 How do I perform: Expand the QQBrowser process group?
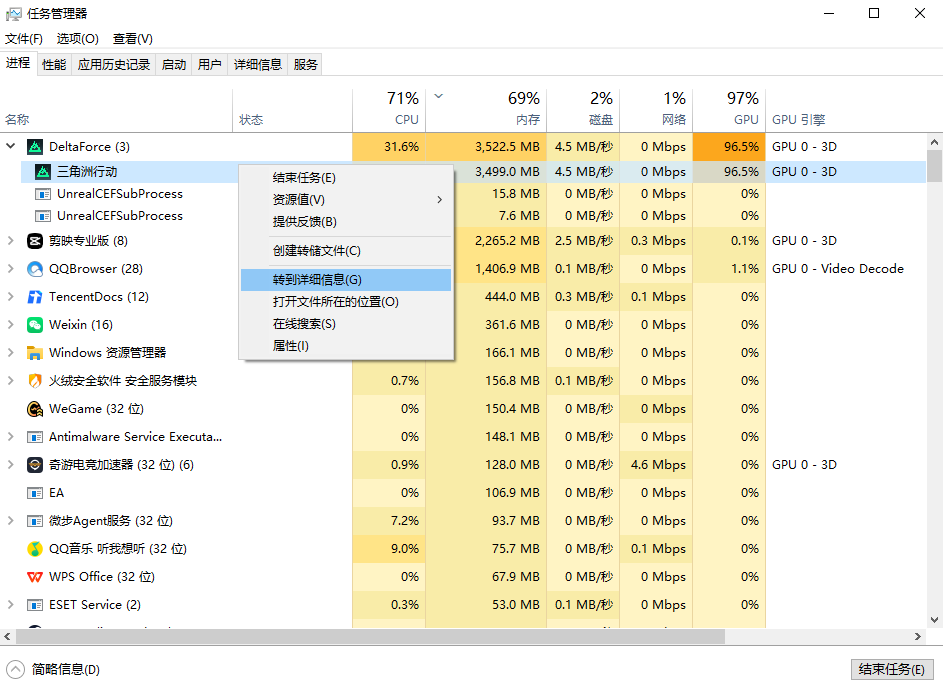coord(11,269)
